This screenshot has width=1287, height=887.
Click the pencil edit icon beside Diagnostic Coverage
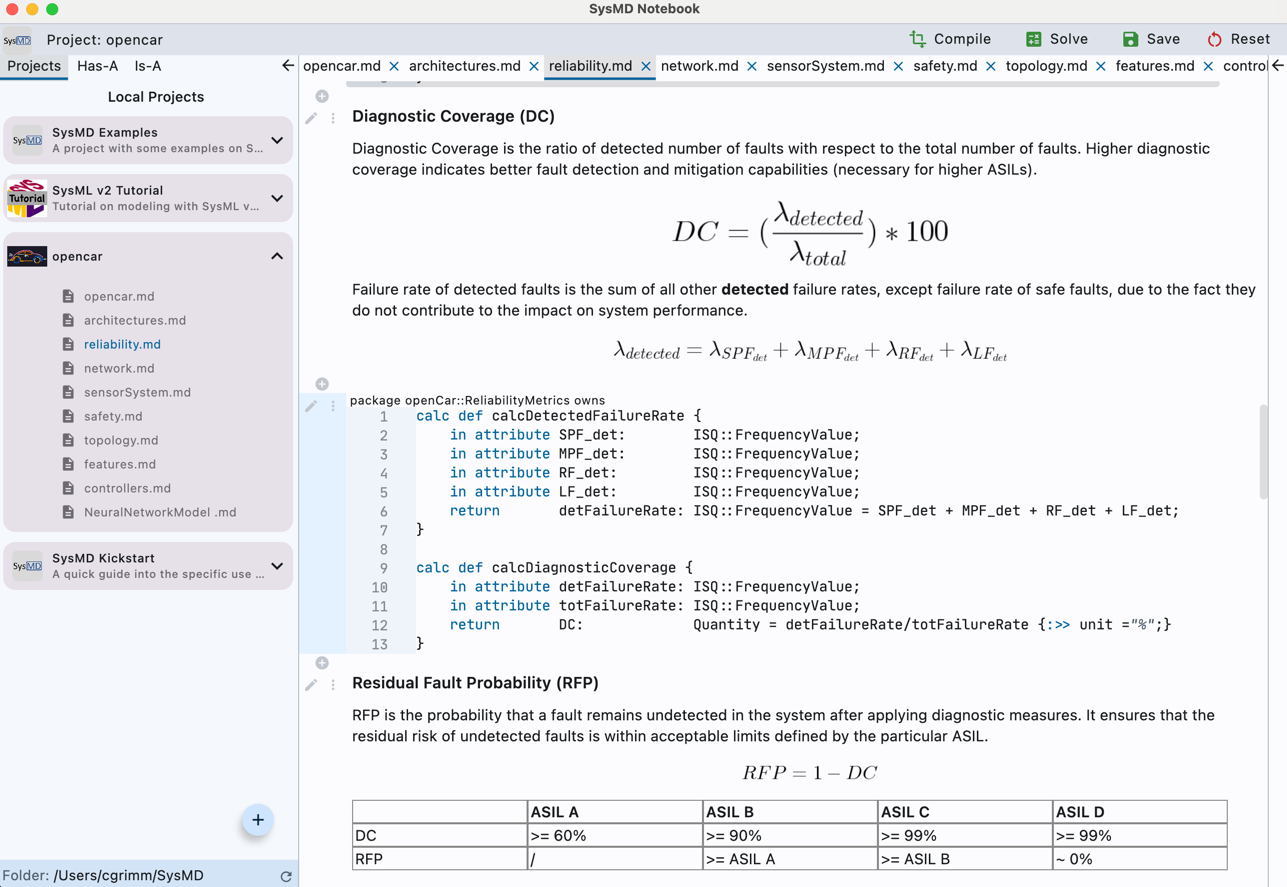[x=311, y=118]
